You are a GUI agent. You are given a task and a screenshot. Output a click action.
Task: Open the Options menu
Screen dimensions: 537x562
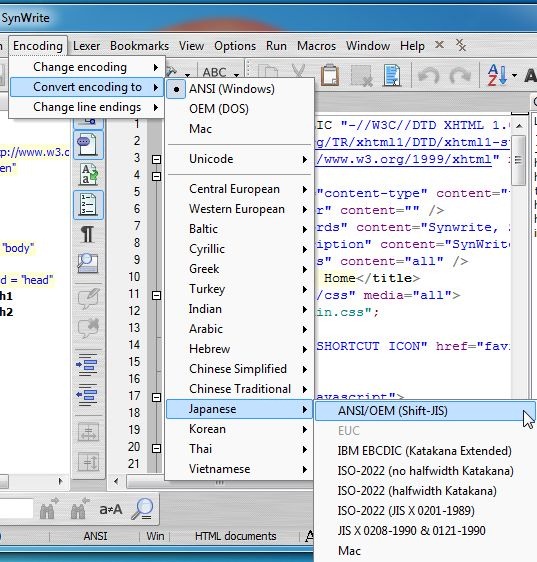tap(235, 46)
